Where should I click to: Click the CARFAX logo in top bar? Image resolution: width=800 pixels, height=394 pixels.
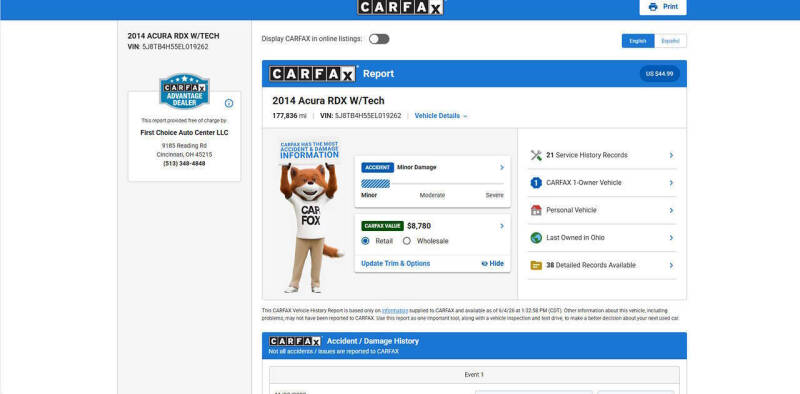pyautogui.click(x=400, y=7)
